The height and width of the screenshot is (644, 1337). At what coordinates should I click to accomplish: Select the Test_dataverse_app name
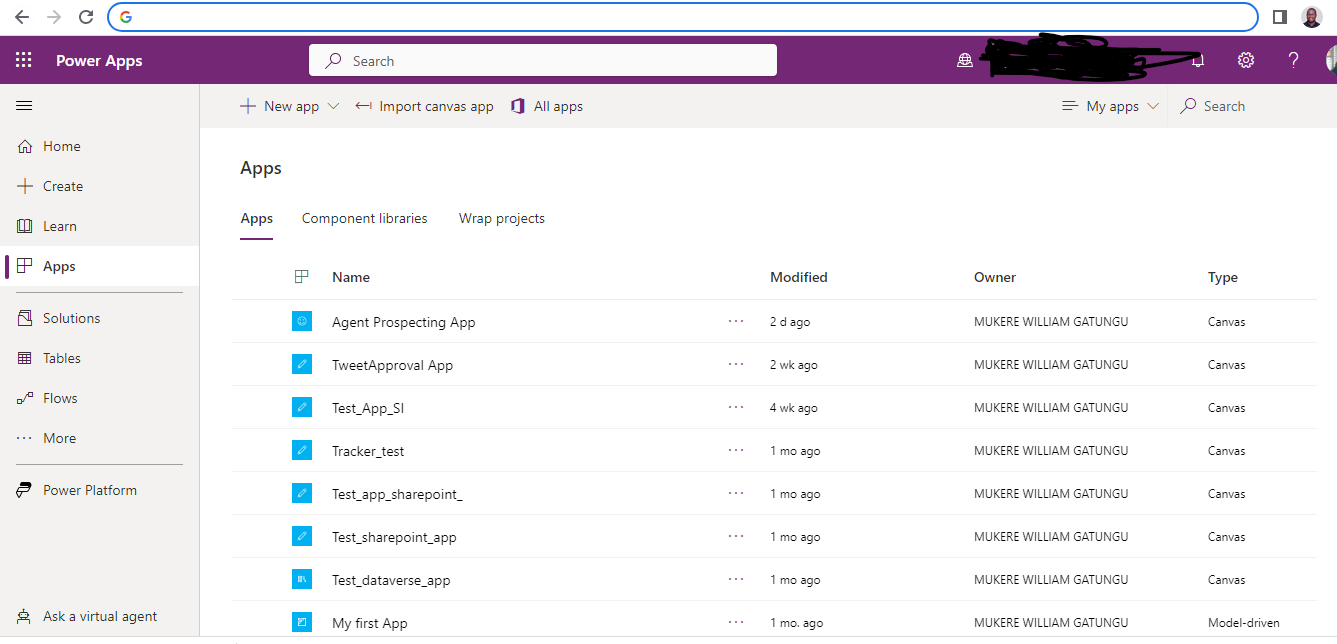(x=392, y=580)
